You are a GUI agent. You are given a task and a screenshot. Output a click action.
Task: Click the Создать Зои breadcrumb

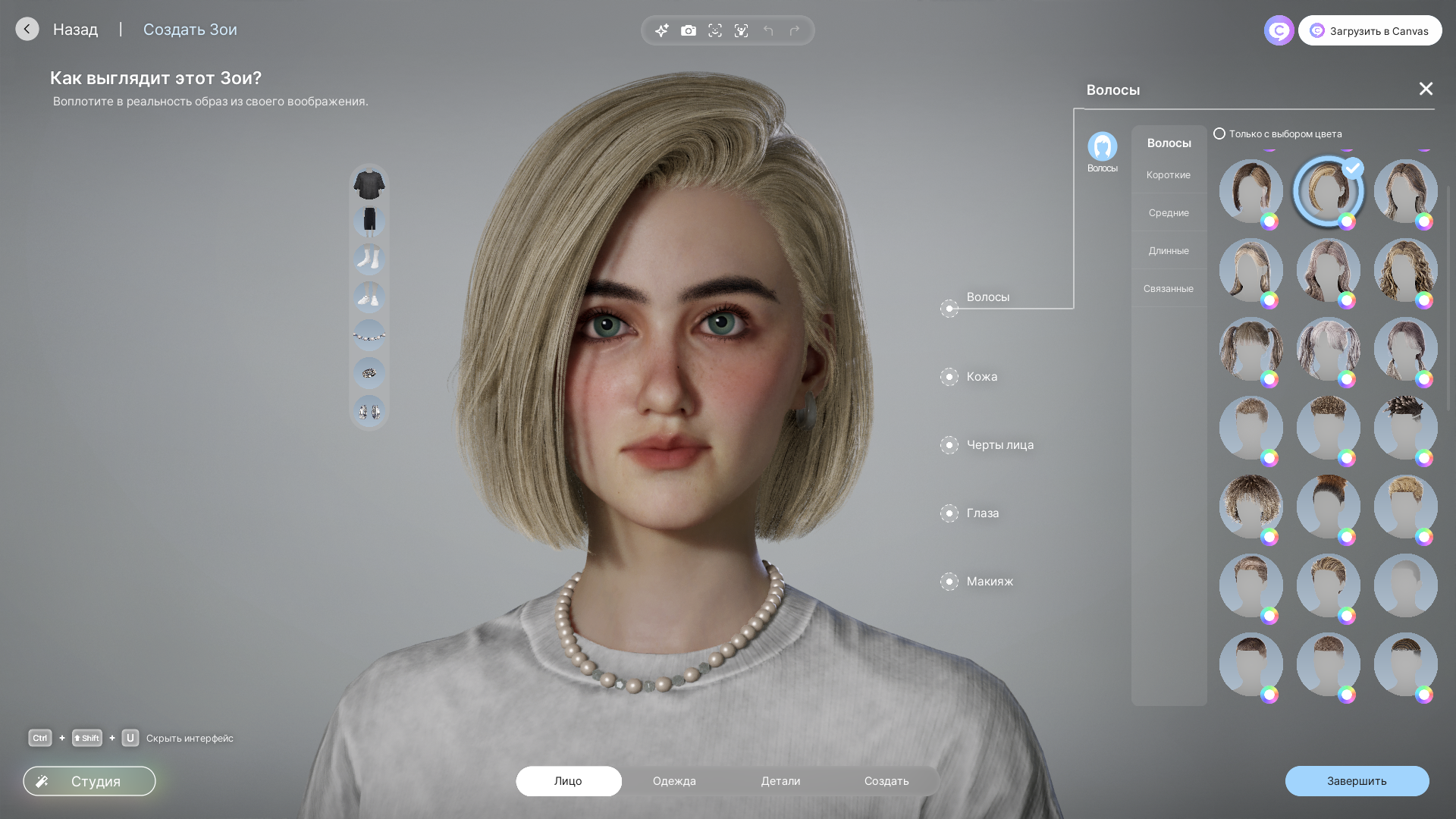(190, 30)
